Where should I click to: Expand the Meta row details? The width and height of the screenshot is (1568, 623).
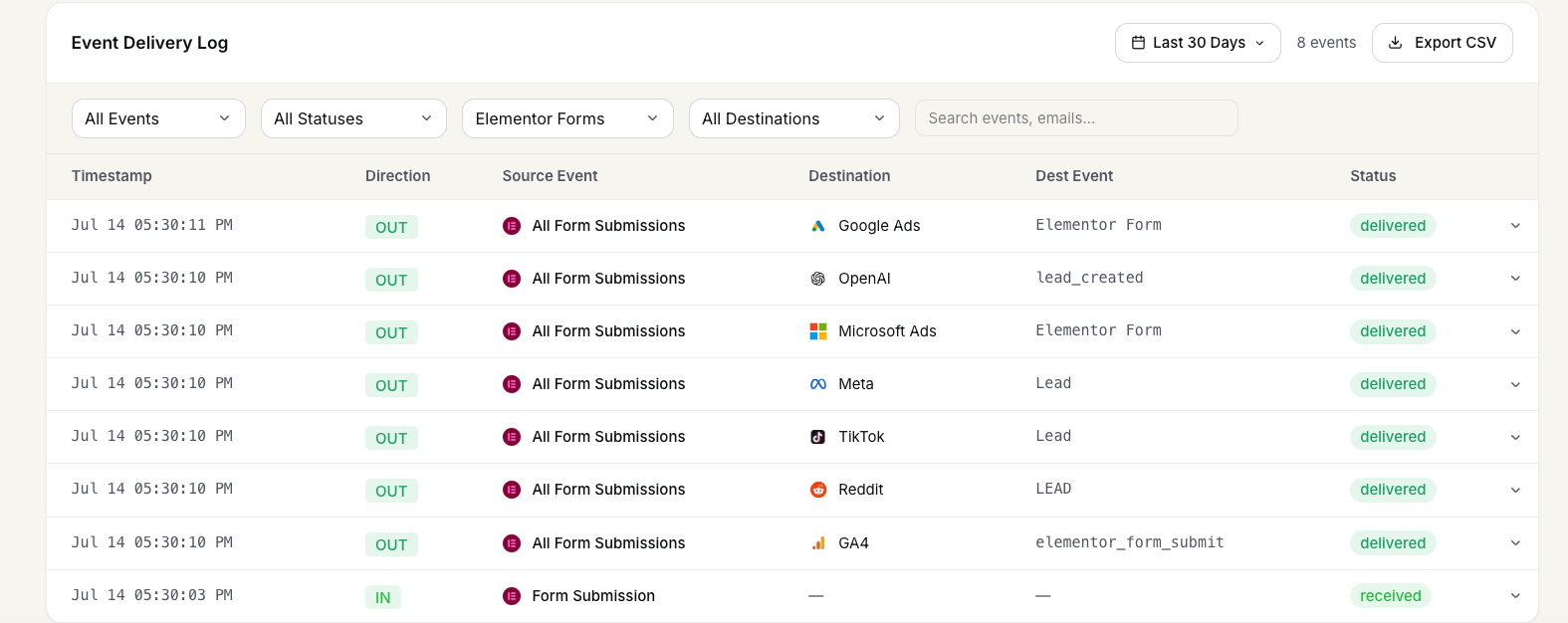point(1515,384)
